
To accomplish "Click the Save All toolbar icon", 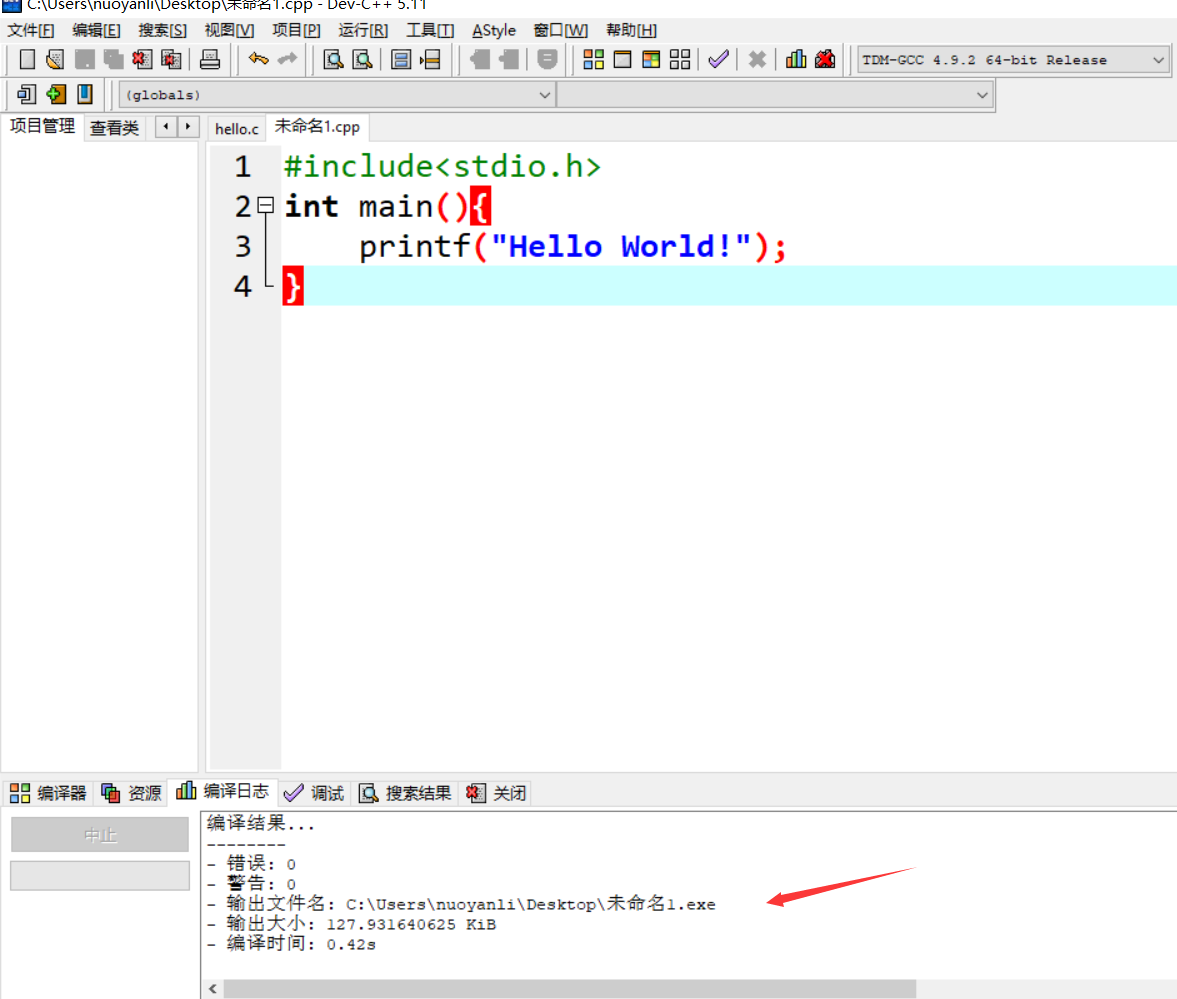I will coord(113,59).
